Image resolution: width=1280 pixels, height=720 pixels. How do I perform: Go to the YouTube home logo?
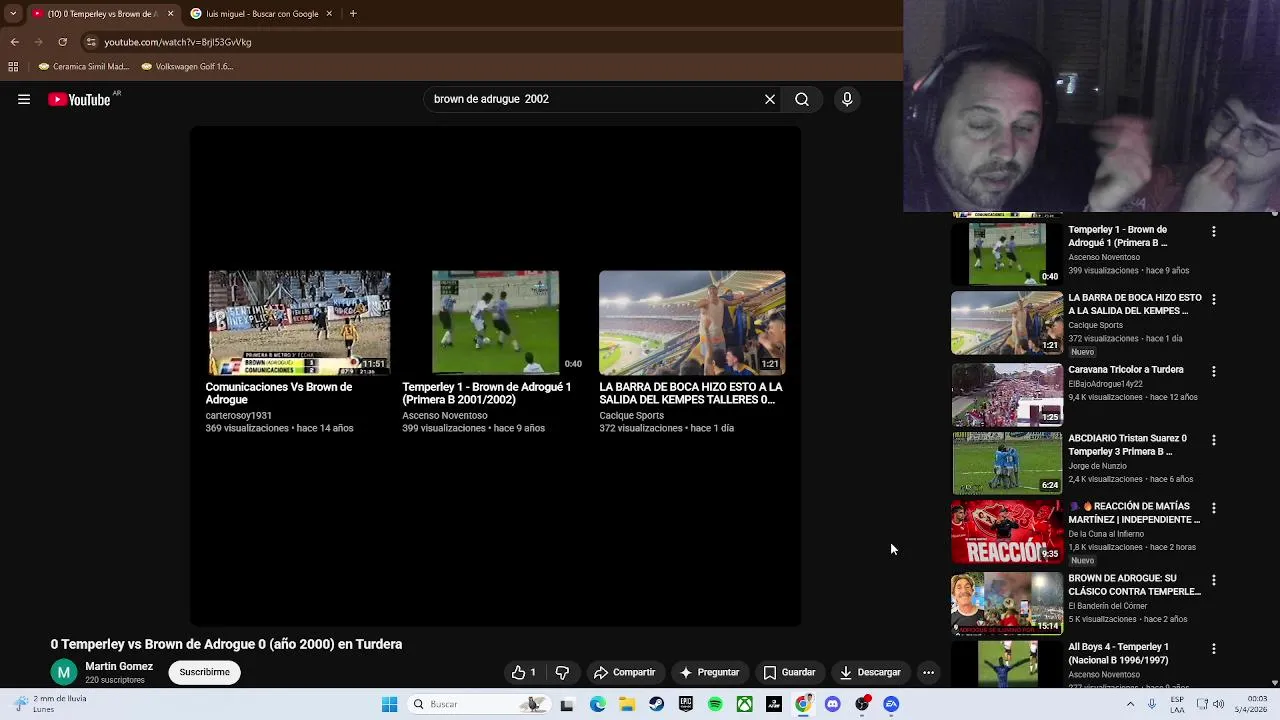point(79,99)
